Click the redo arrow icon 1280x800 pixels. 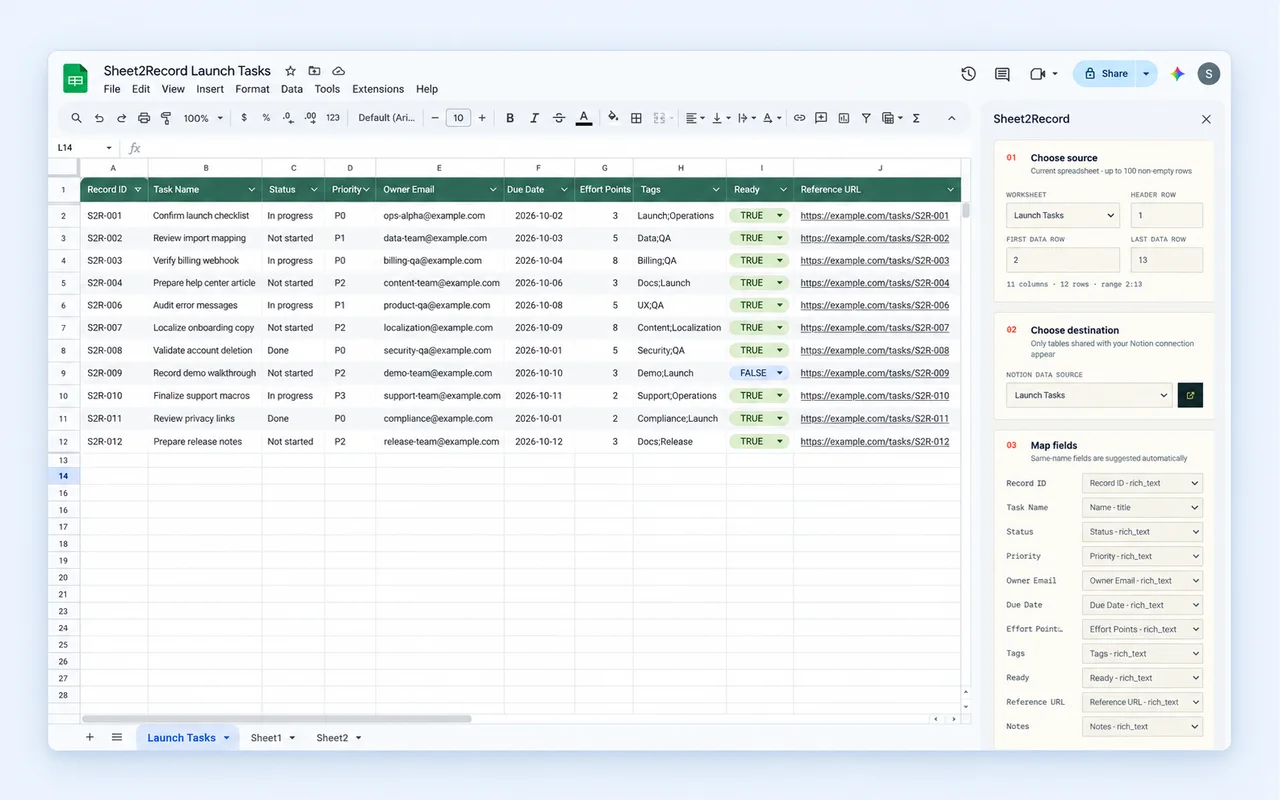pyautogui.click(x=121, y=118)
